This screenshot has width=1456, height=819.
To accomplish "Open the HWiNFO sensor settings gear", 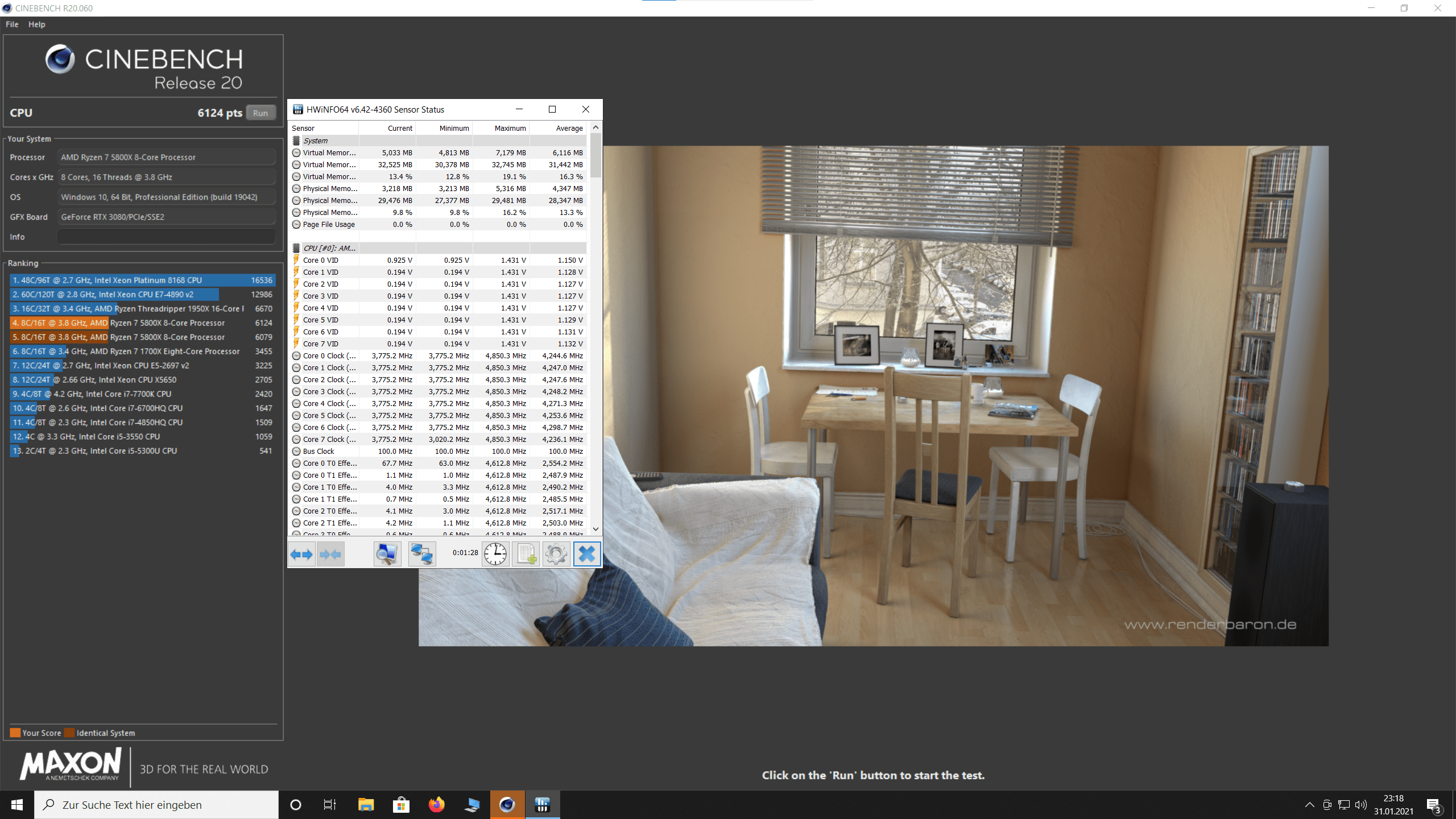I will (x=556, y=554).
